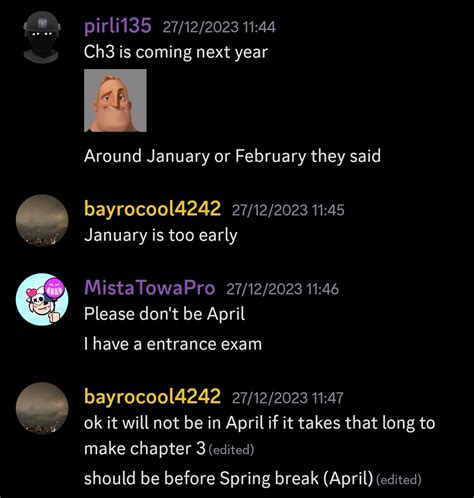Open MistaTowaPro's cartoon avatar
This screenshot has width=474, height=498.
(x=42, y=299)
